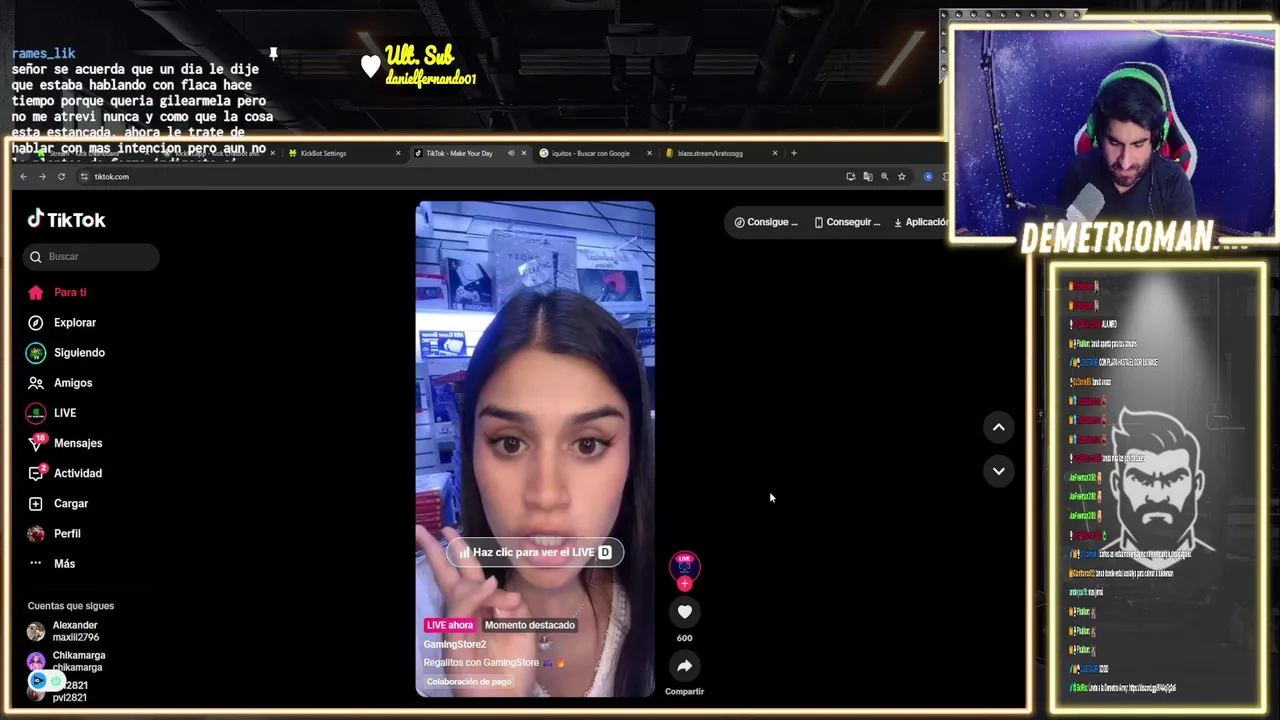This screenshot has height=720, width=1280.
Task: Click the browser forward arrow
Action: (42, 177)
